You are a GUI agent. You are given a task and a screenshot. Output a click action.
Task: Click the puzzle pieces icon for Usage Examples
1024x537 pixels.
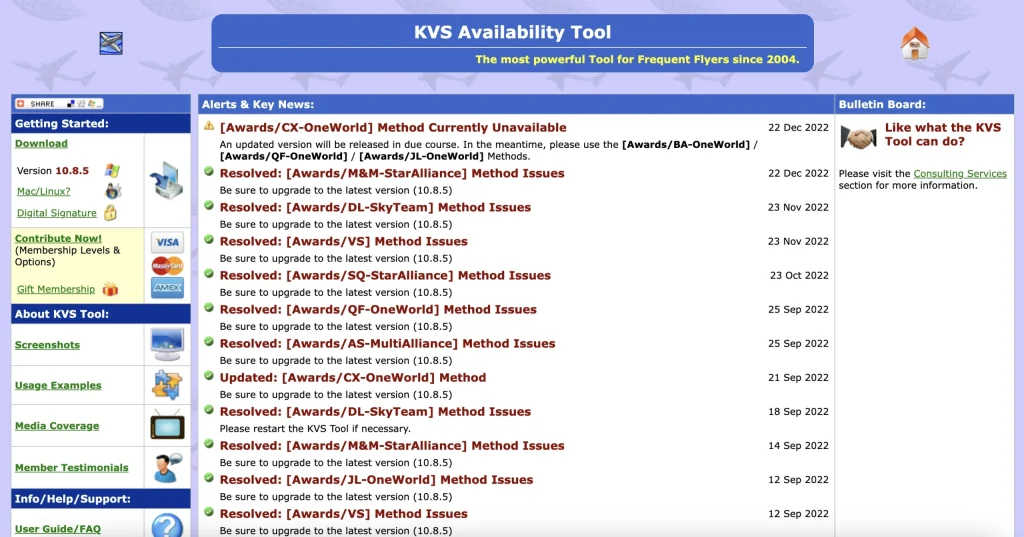[x=167, y=385]
